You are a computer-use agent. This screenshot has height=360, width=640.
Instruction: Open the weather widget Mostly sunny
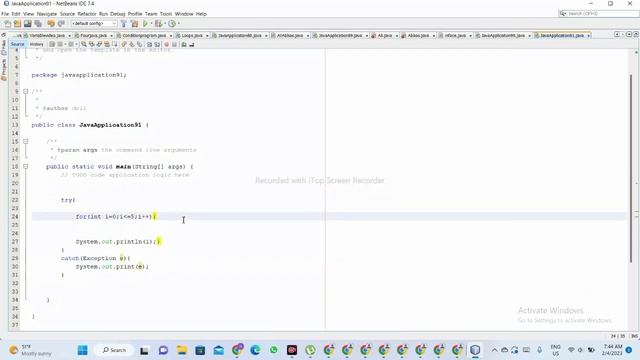pos(31,350)
